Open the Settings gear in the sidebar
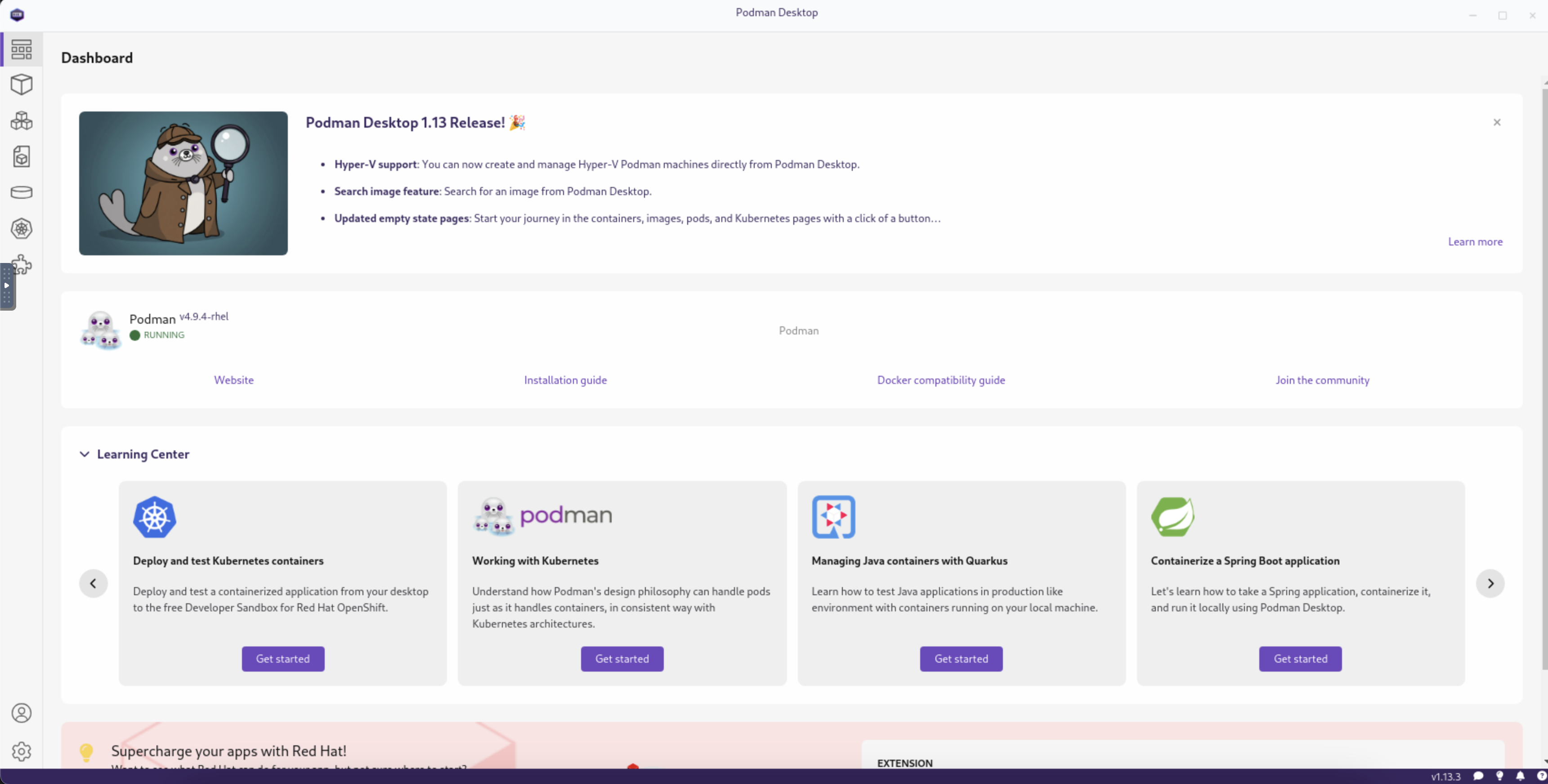 click(22, 751)
